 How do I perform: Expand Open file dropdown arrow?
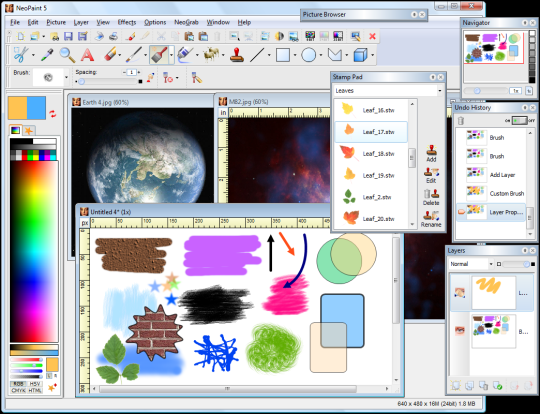tap(43, 36)
